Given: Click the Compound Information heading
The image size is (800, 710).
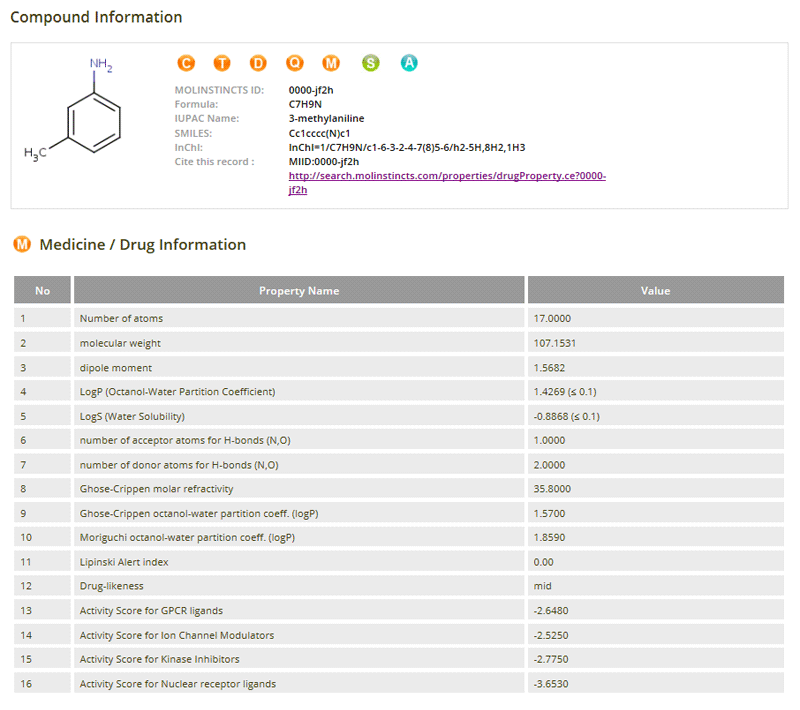Looking at the screenshot, I should [96, 17].
